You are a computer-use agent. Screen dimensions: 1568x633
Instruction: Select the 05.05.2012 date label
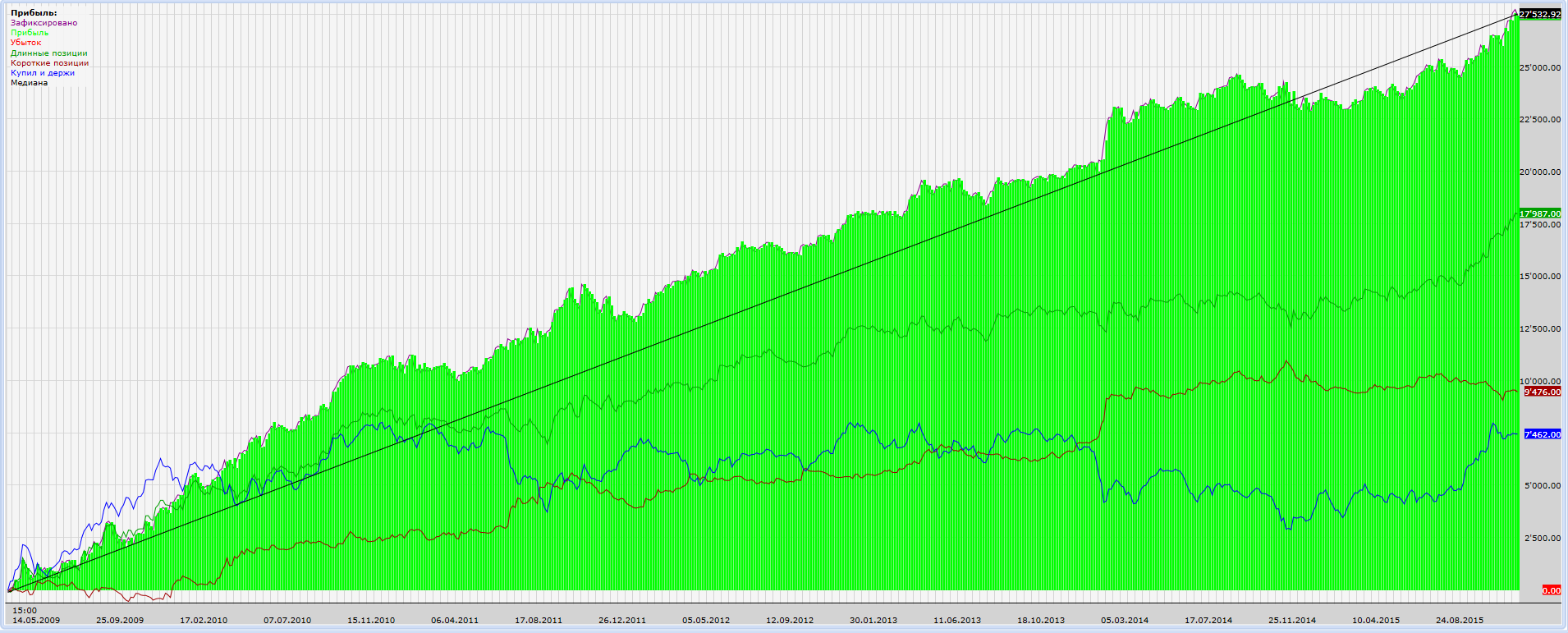(x=706, y=621)
